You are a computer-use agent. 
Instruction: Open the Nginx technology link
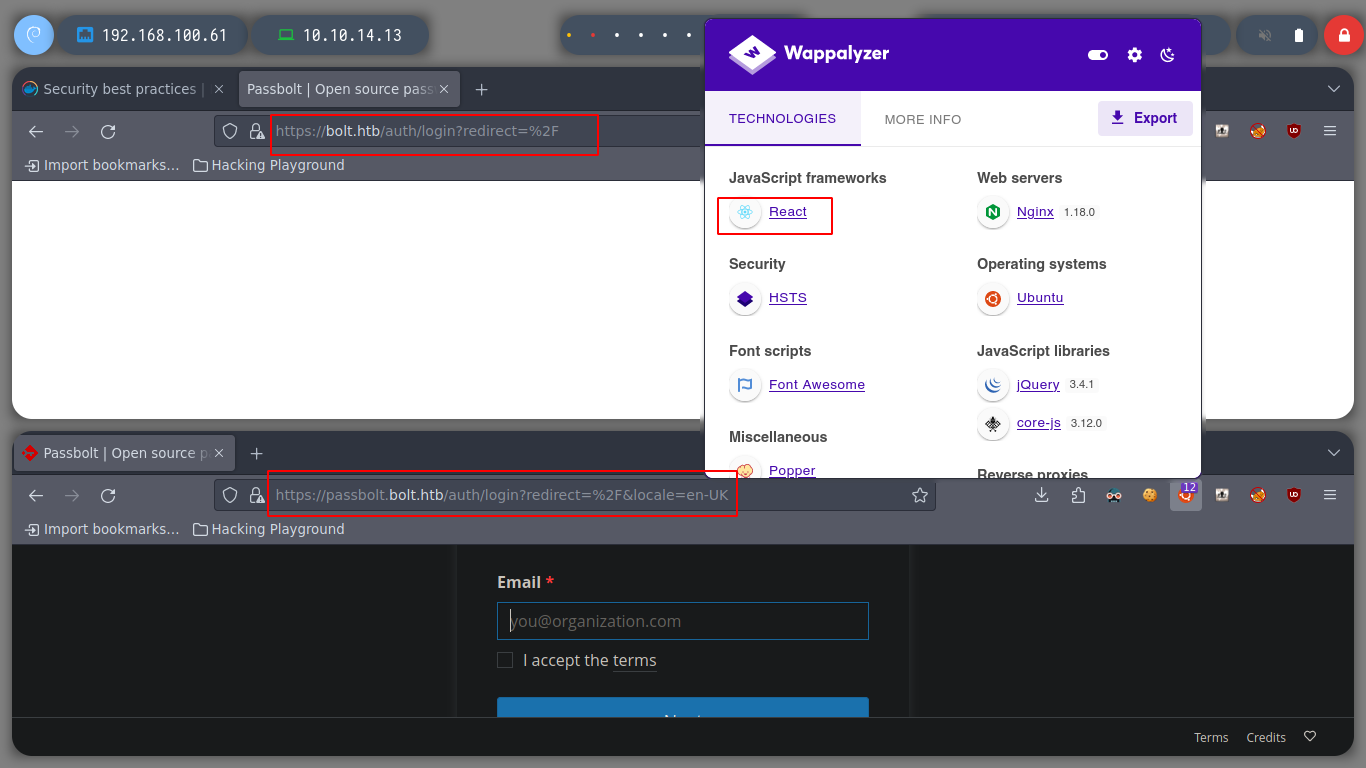(1035, 212)
